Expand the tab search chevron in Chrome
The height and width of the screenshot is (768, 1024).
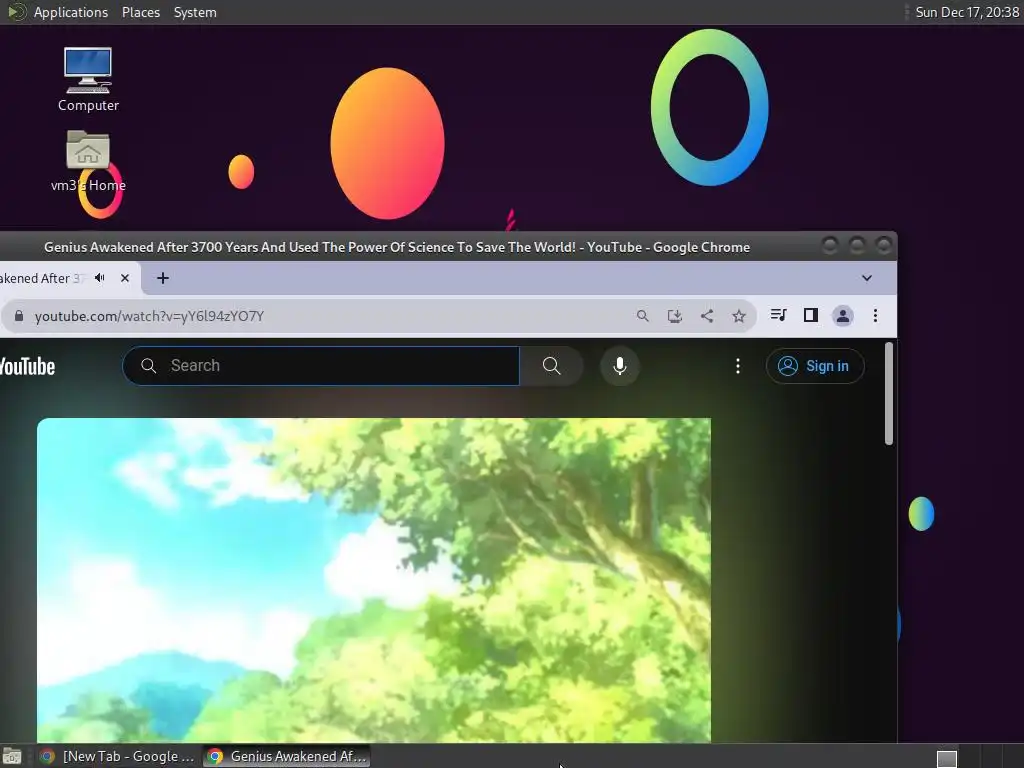(x=867, y=278)
